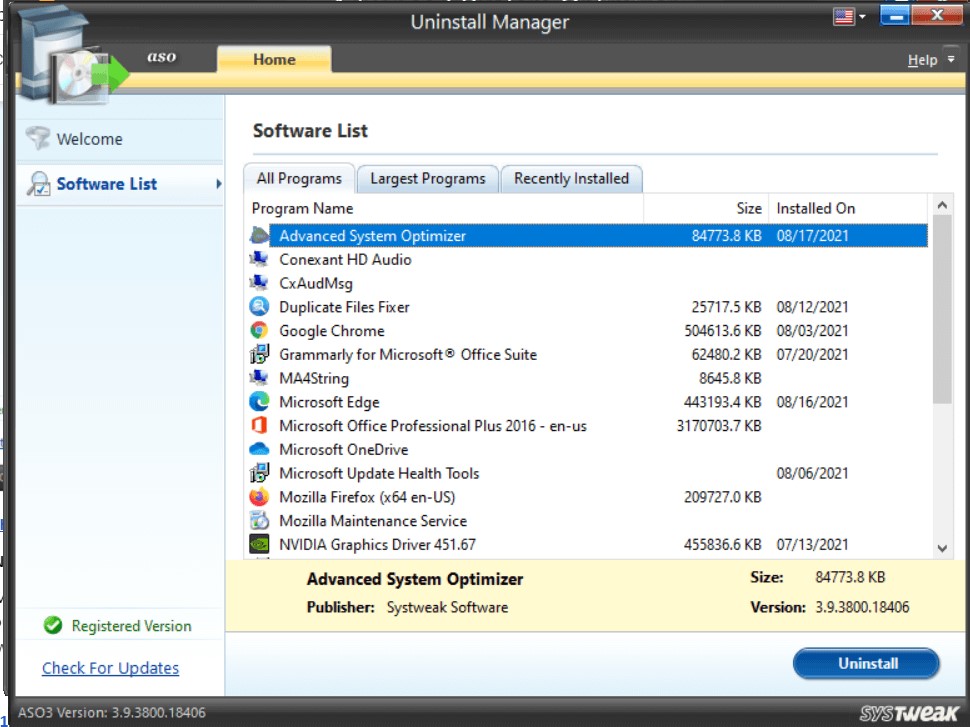
Task: Select the Advanced System Optimizer program icon
Action: [x=258, y=236]
